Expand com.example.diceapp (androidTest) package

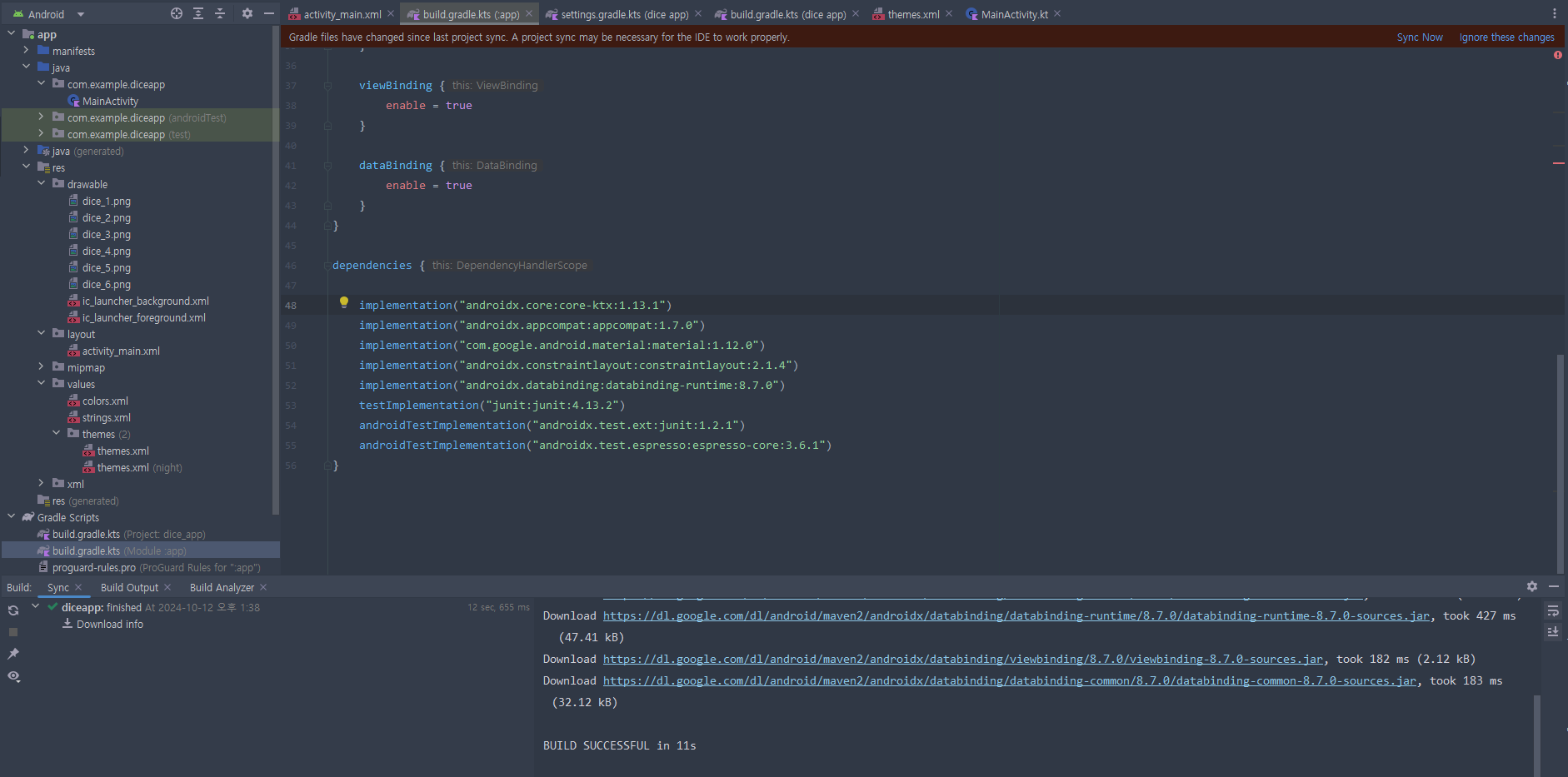point(41,117)
